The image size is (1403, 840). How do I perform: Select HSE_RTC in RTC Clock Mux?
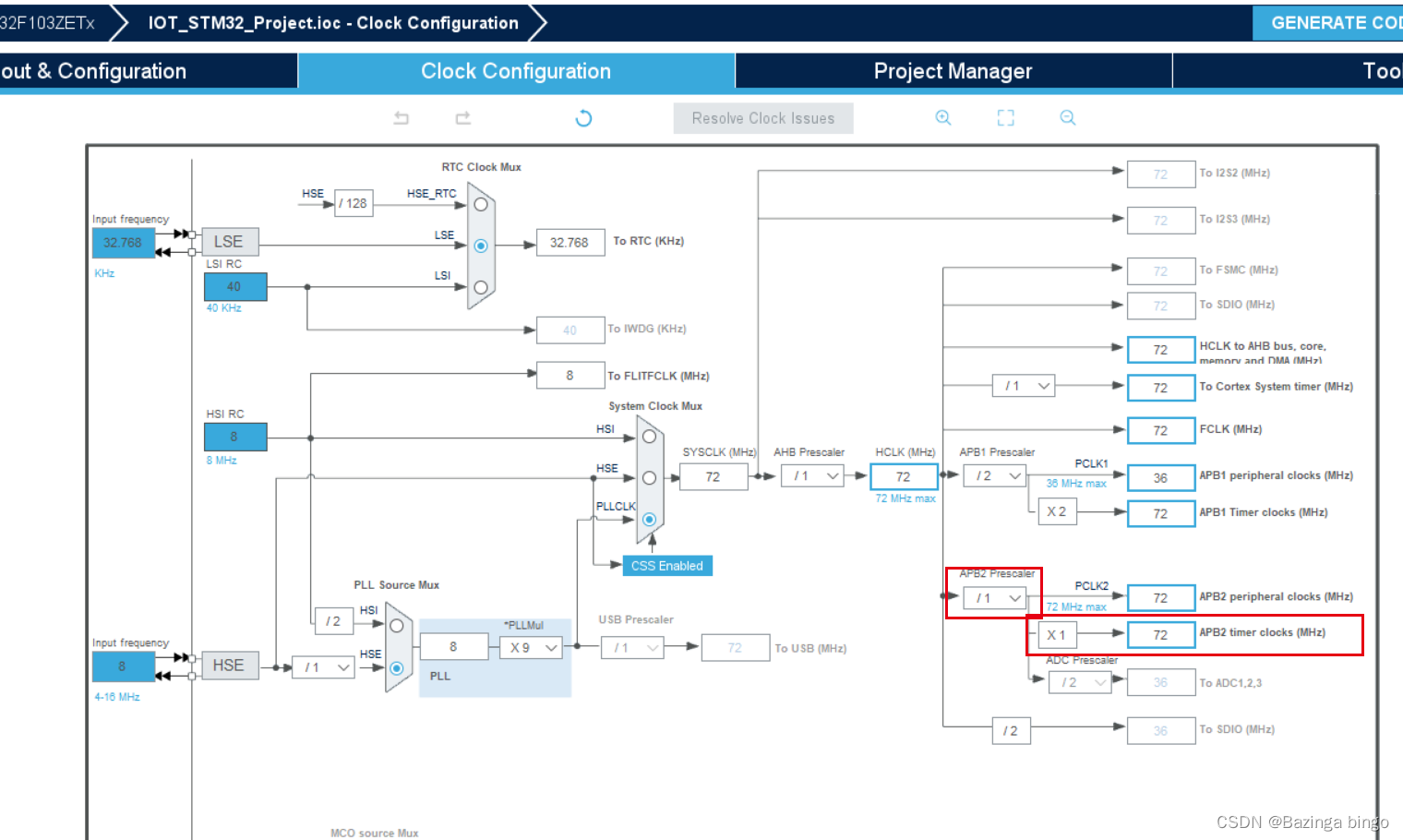481,204
